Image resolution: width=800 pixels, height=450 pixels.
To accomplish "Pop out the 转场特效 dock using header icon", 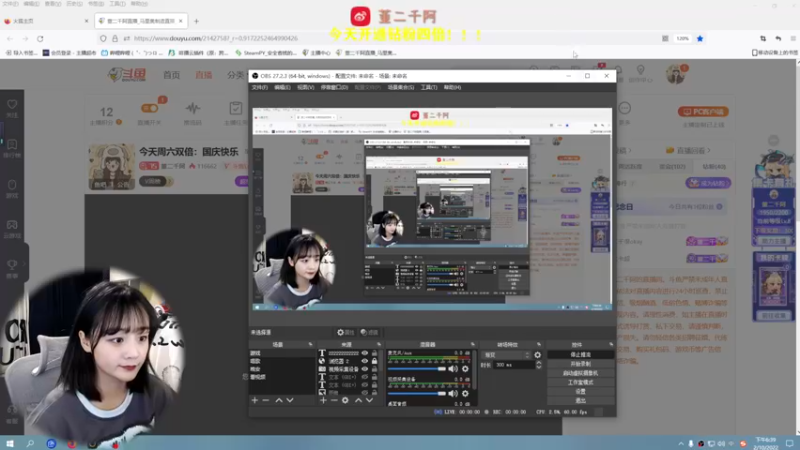I will click(x=539, y=344).
